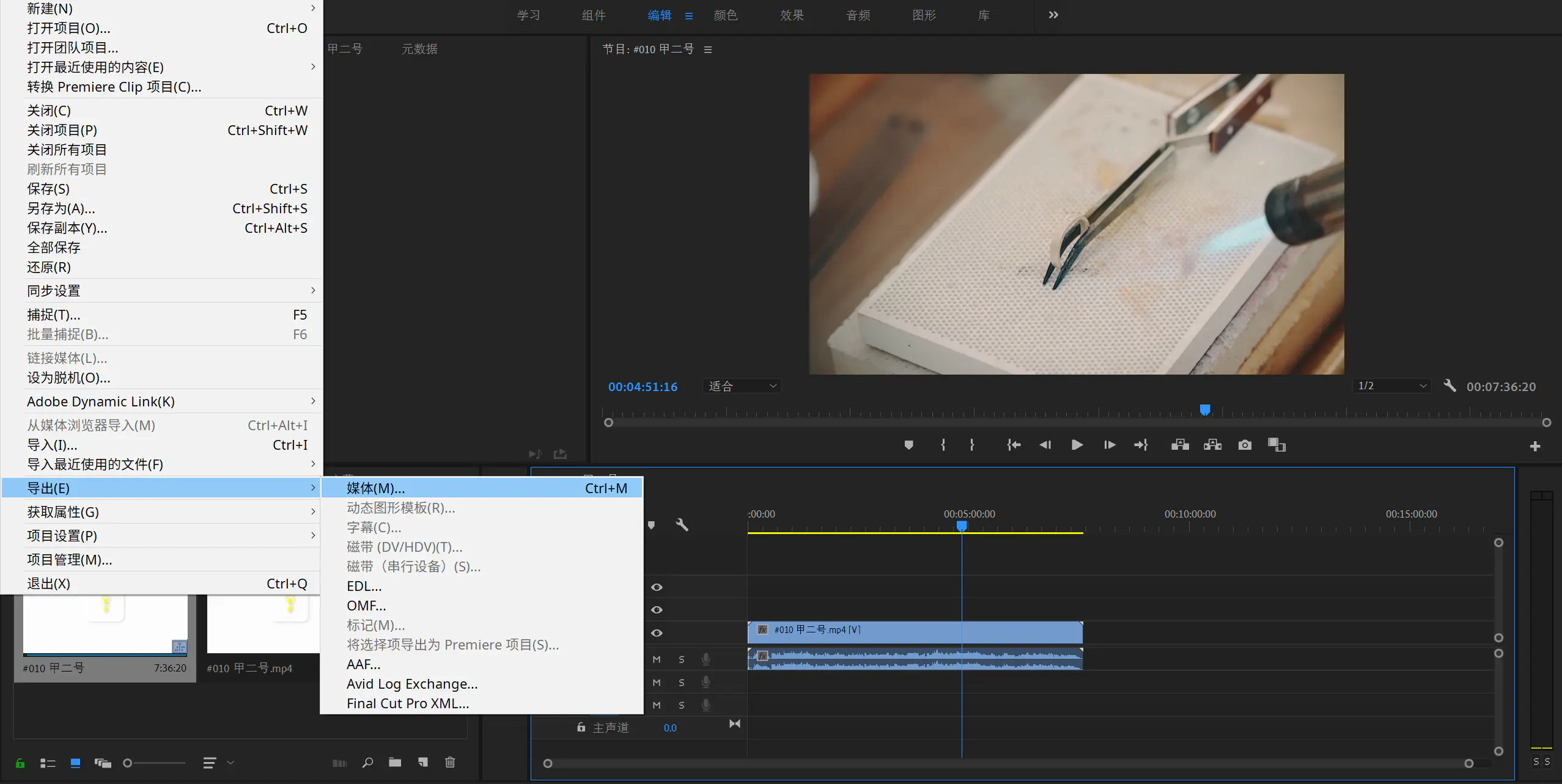Viewport: 1562px width, 784px height.
Task: Go to Out point in Program Monitor
Action: [x=1141, y=445]
